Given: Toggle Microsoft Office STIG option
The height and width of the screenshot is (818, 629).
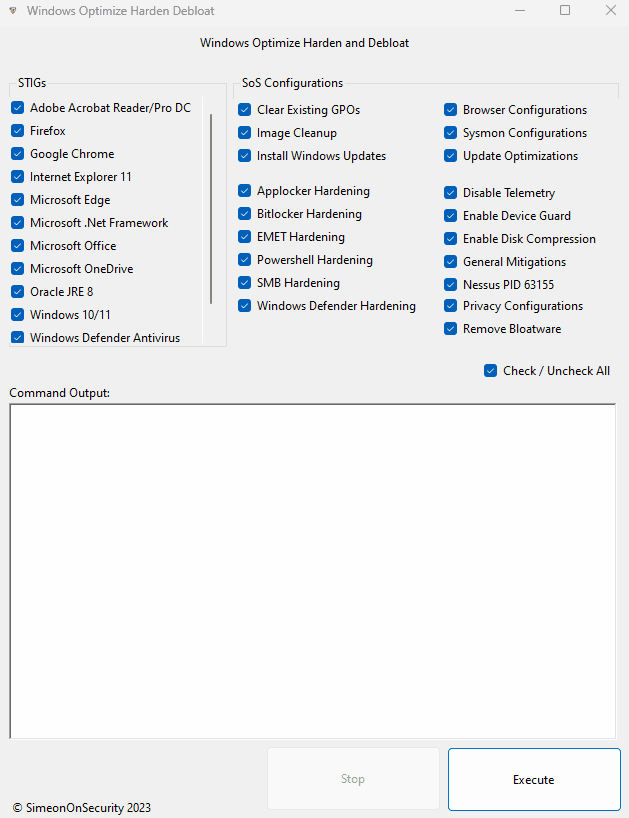Looking at the screenshot, I should click(x=18, y=246).
